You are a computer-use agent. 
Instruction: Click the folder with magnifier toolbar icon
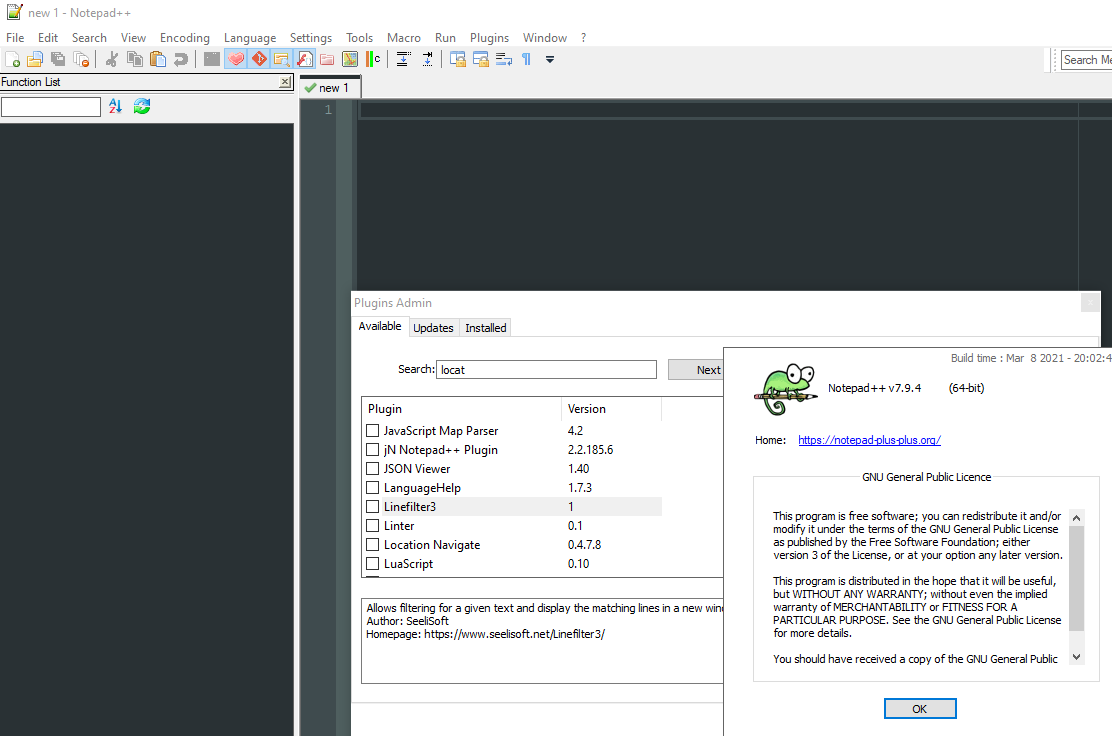tap(282, 59)
